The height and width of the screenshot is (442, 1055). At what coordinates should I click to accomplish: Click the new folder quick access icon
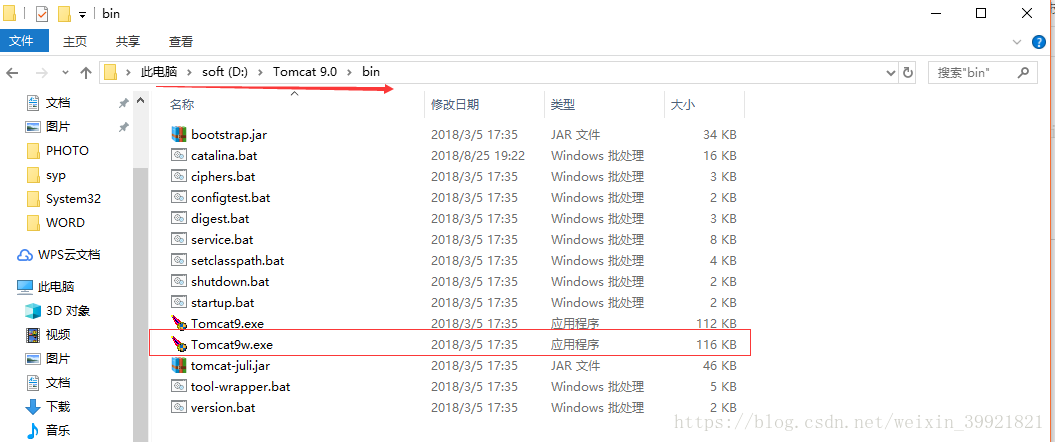(x=64, y=13)
